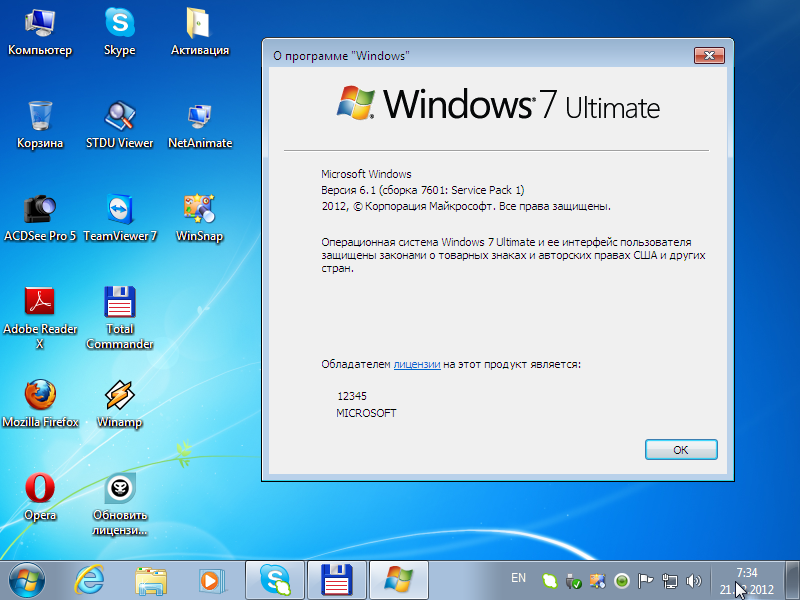
Task: Switch to Total Commander taskbar button
Action: [337, 580]
